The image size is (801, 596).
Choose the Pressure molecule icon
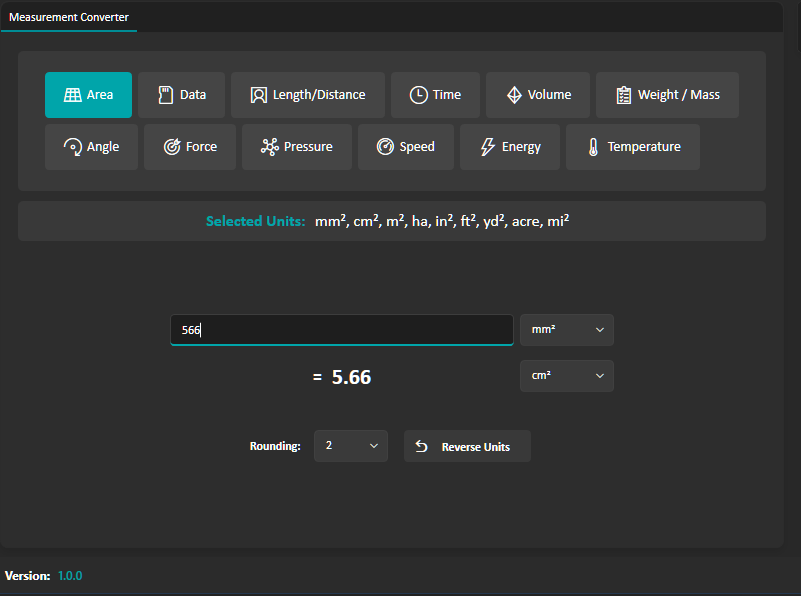[x=270, y=147]
